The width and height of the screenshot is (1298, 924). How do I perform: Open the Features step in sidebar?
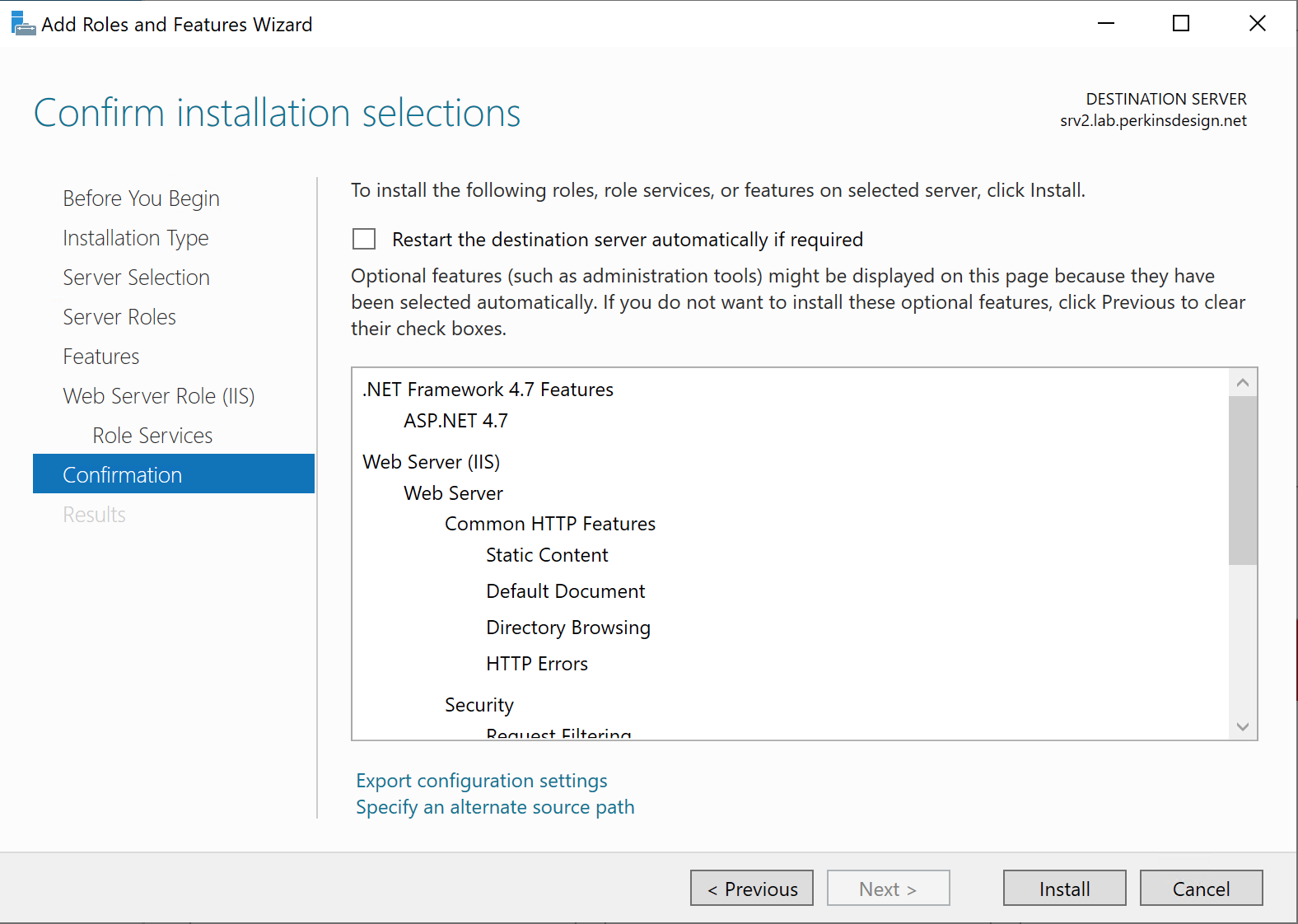click(x=101, y=357)
